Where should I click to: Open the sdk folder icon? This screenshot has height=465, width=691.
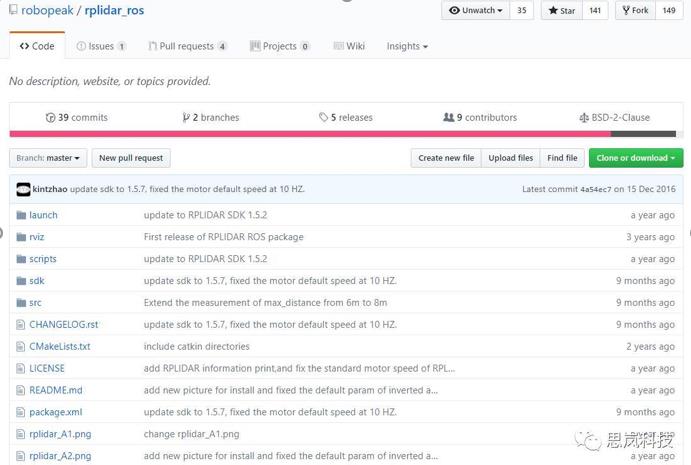tap(21, 281)
